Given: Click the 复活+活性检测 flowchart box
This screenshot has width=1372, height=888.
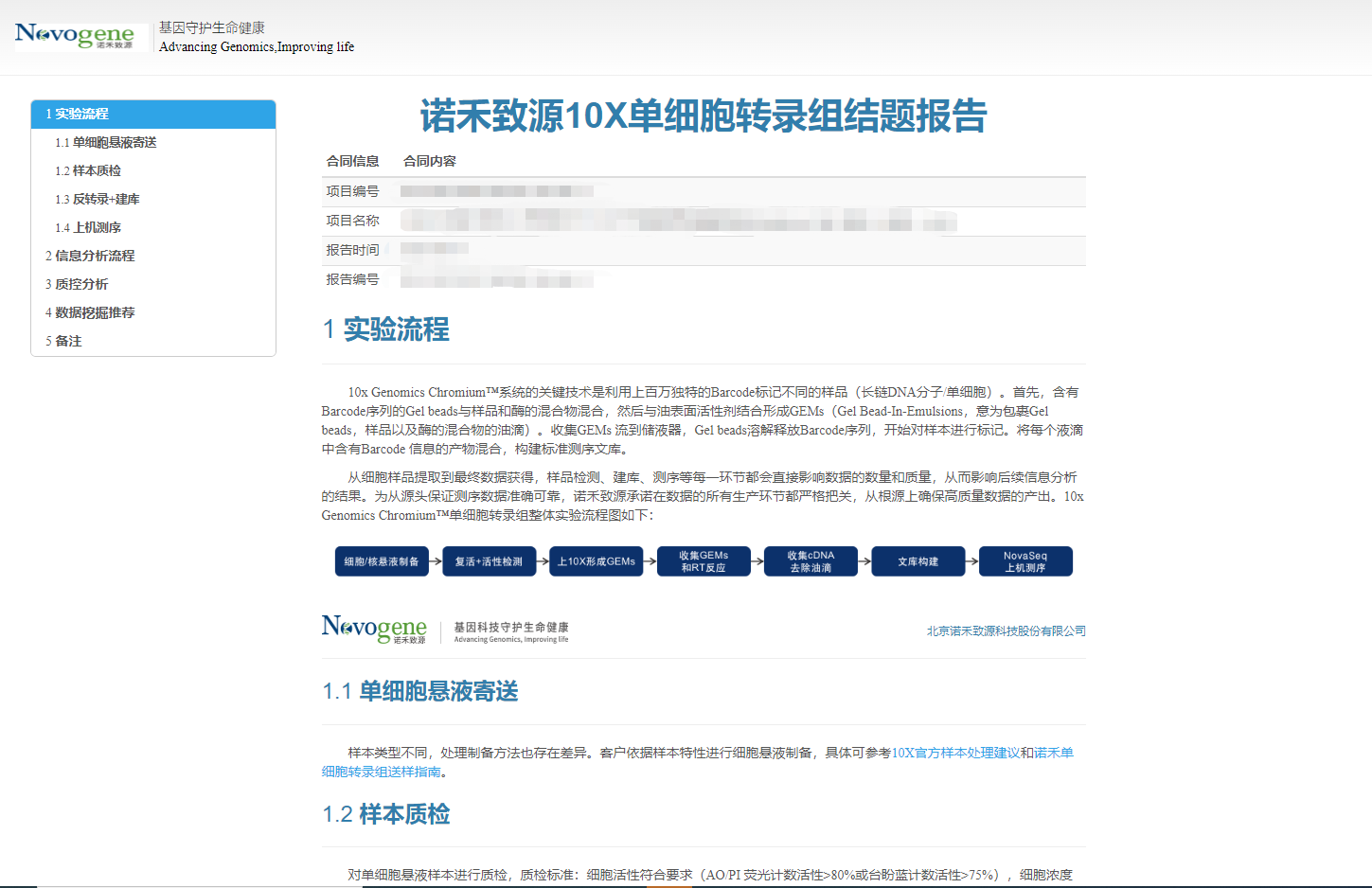Looking at the screenshot, I should pyautogui.click(x=489, y=561).
